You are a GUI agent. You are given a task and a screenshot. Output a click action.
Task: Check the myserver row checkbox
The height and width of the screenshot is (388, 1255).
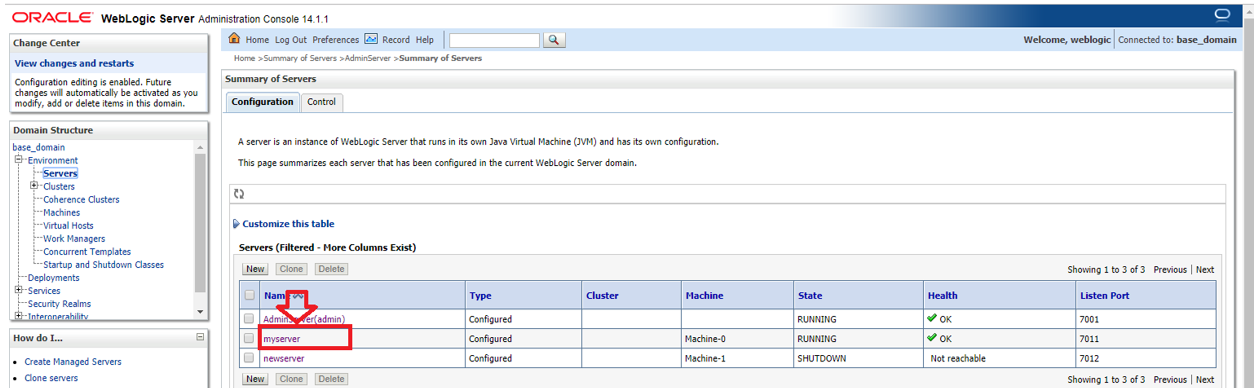249,339
